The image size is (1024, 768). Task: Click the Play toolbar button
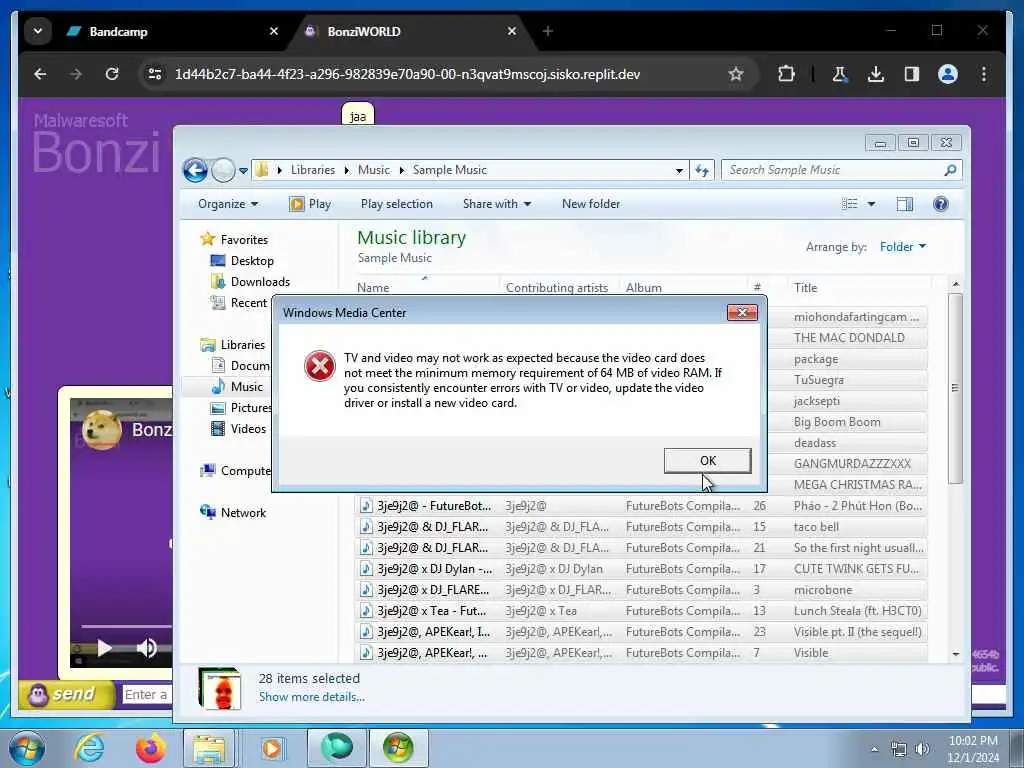pos(310,204)
